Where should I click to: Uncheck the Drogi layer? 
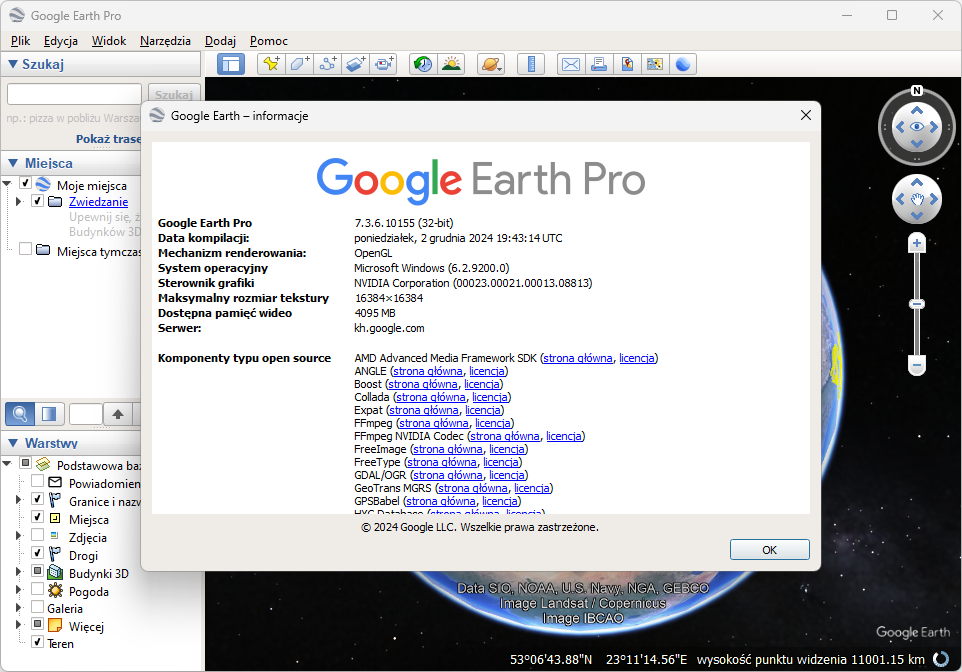(x=37, y=553)
